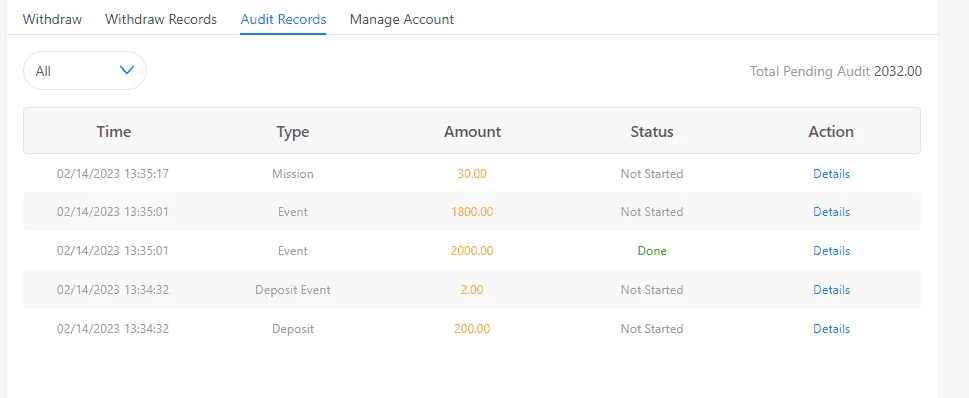Open Details for the Deposit Event record
Screen dimensions: 969x398
[x=831, y=289]
